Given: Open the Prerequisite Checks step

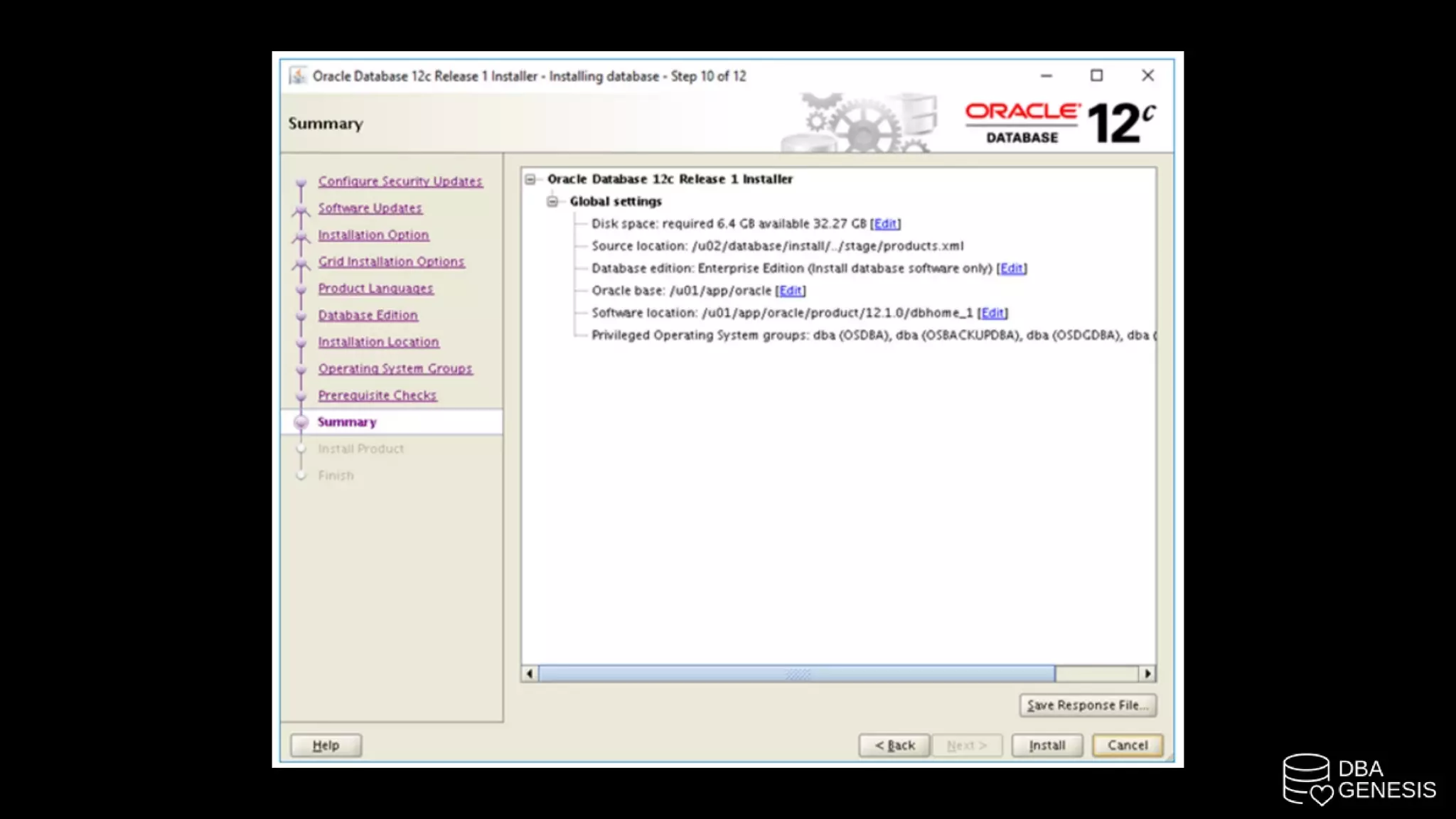Looking at the screenshot, I should tap(377, 395).
